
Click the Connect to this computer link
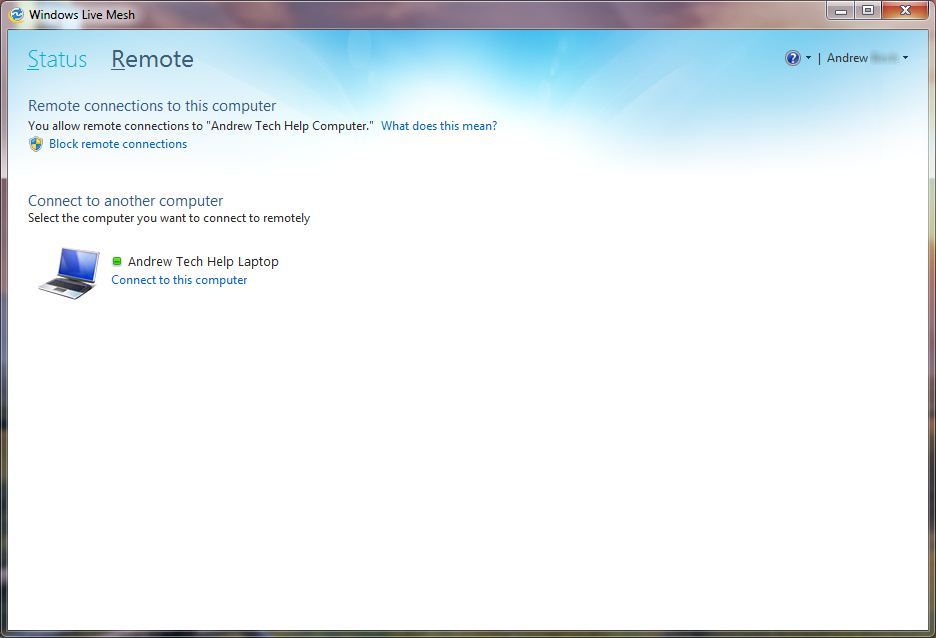179,280
